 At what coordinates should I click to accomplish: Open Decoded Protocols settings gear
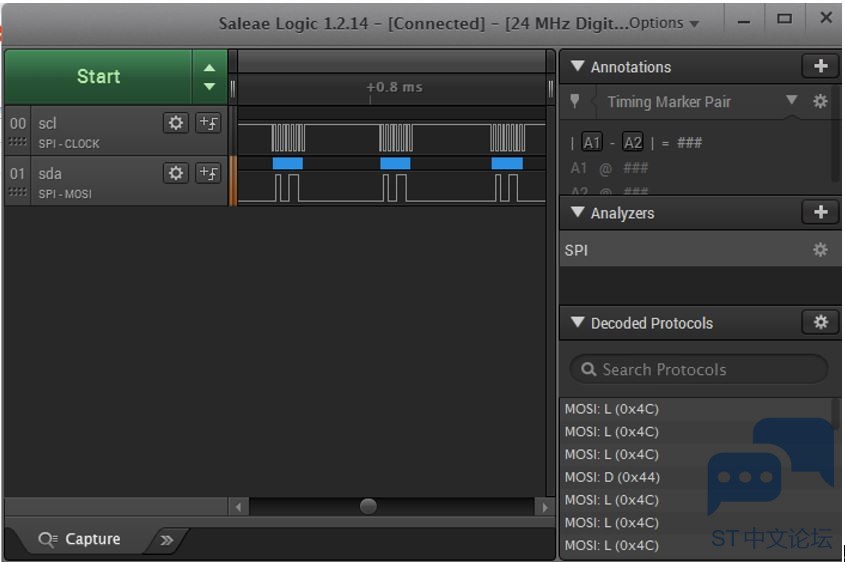[x=820, y=322]
